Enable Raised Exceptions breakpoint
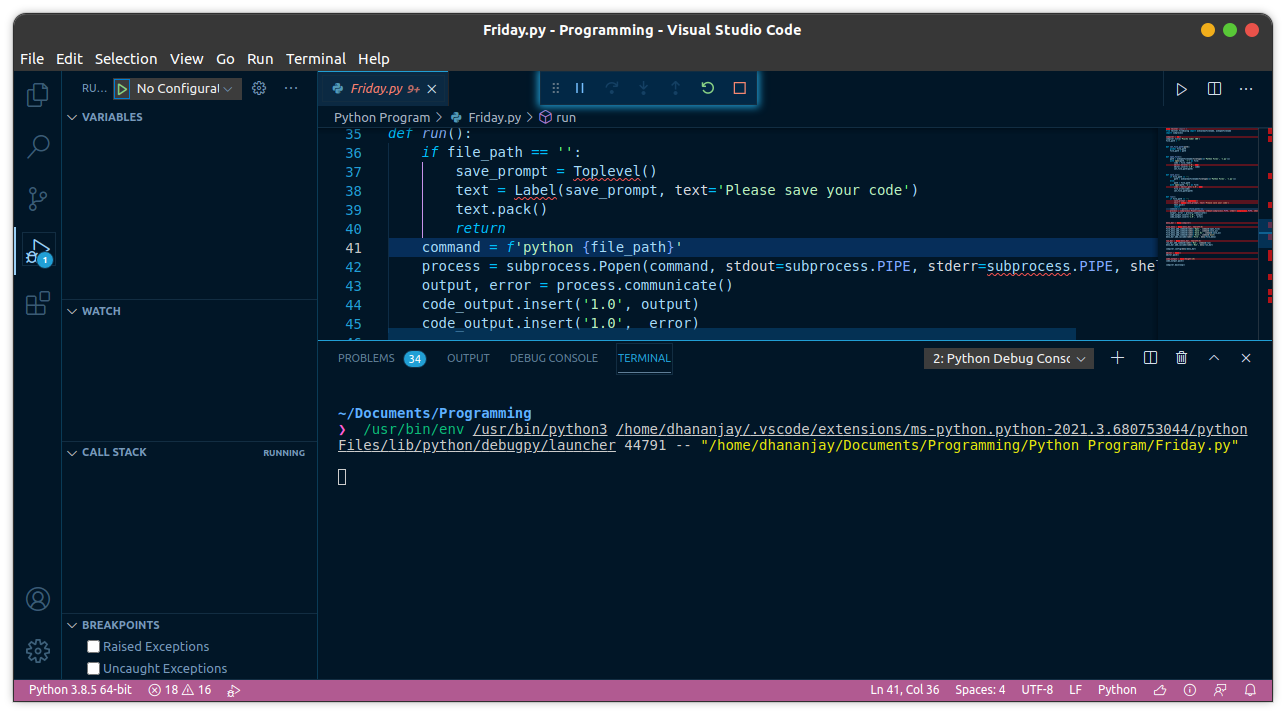 tap(94, 647)
